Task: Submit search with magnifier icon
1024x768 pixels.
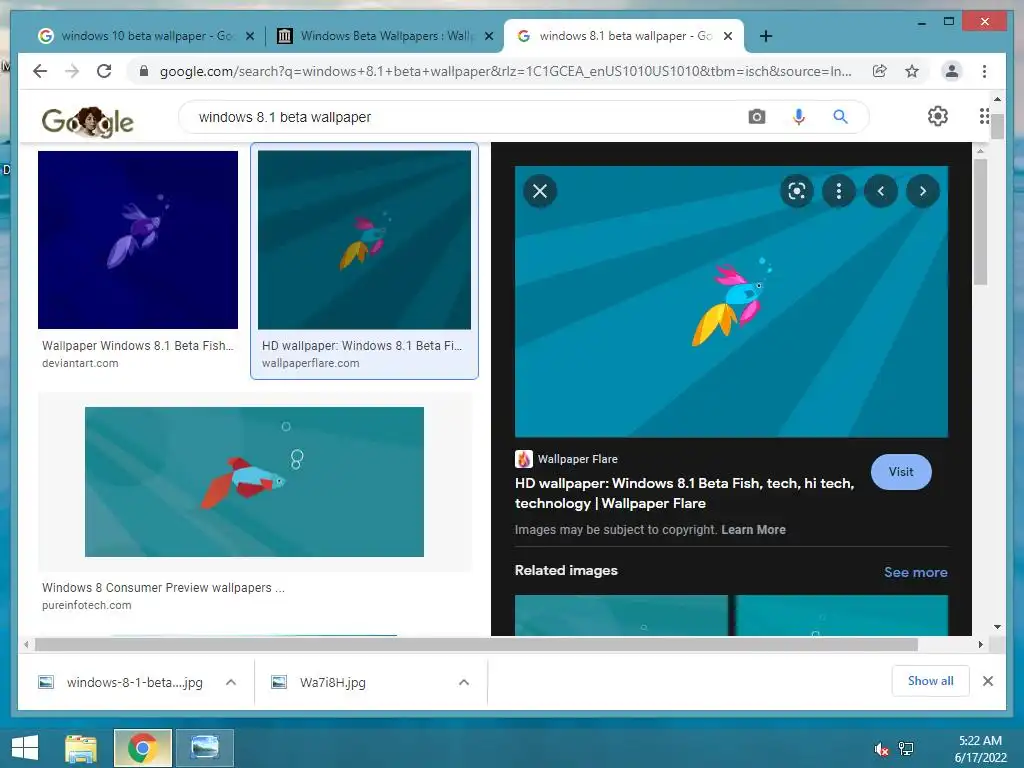Action: click(x=840, y=117)
